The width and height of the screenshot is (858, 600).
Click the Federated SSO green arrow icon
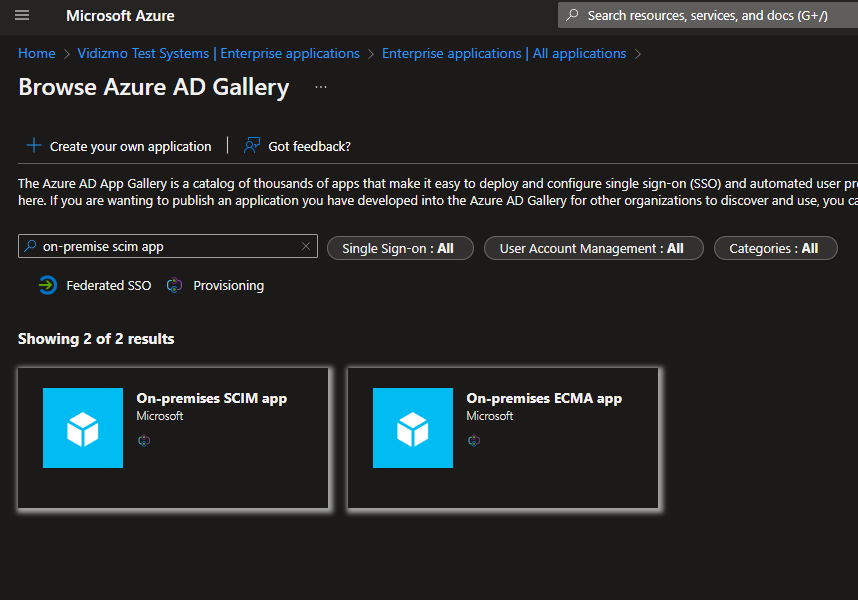click(48, 285)
